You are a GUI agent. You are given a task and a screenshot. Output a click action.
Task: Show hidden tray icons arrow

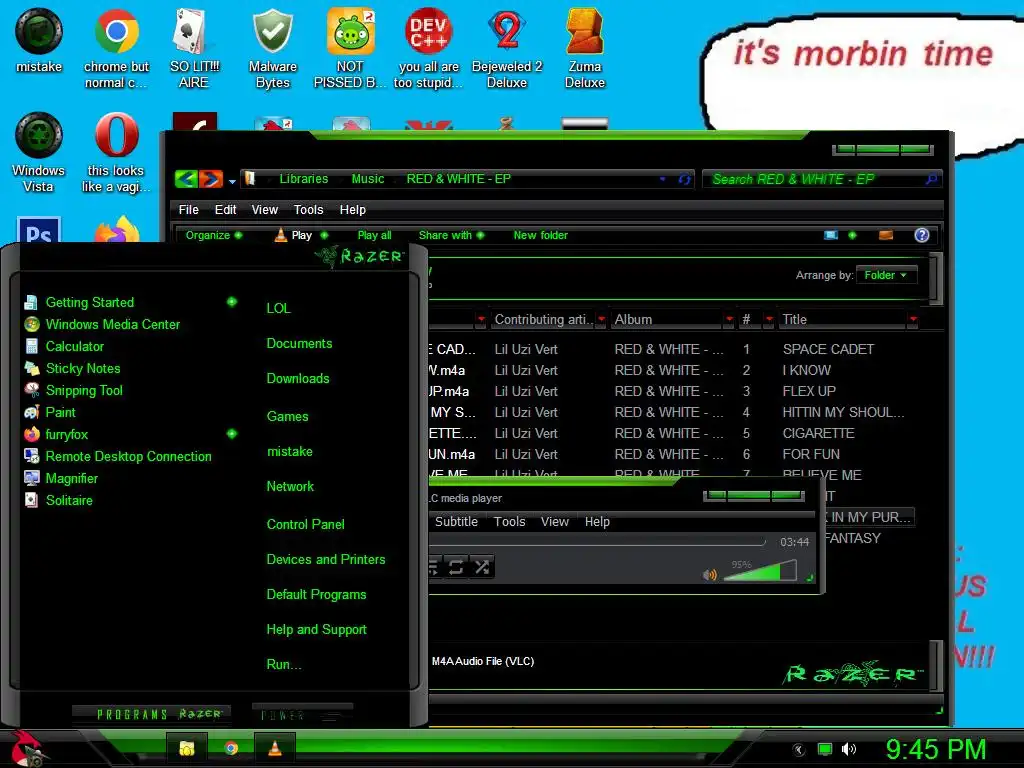tap(799, 750)
